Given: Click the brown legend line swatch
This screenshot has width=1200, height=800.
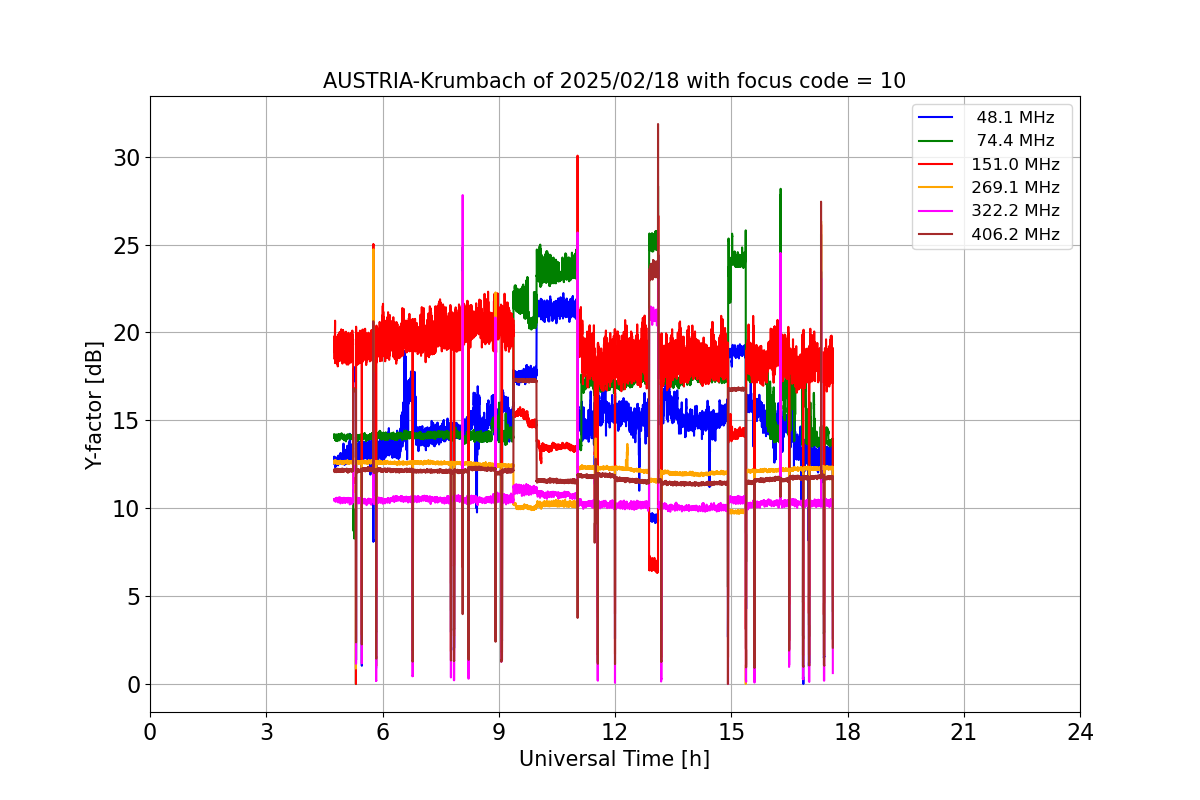Looking at the screenshot, I should tap(936, 234).
